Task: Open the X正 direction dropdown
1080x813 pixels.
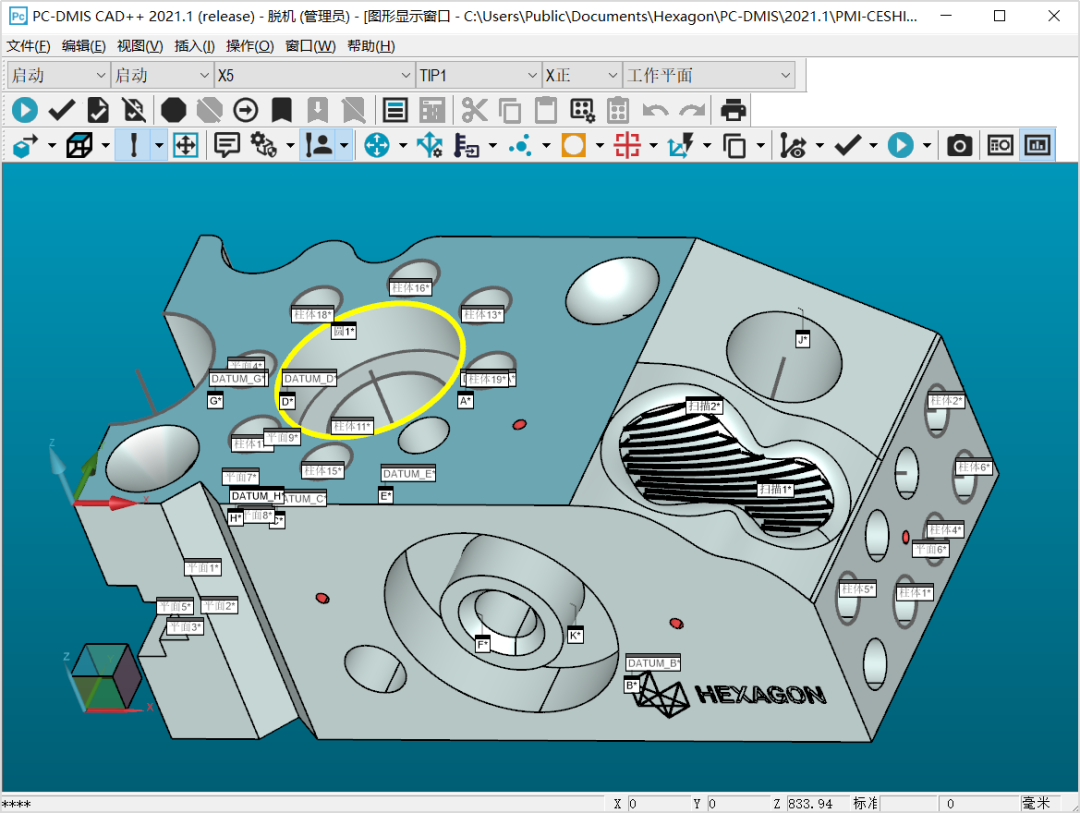Action: point(582,75)
